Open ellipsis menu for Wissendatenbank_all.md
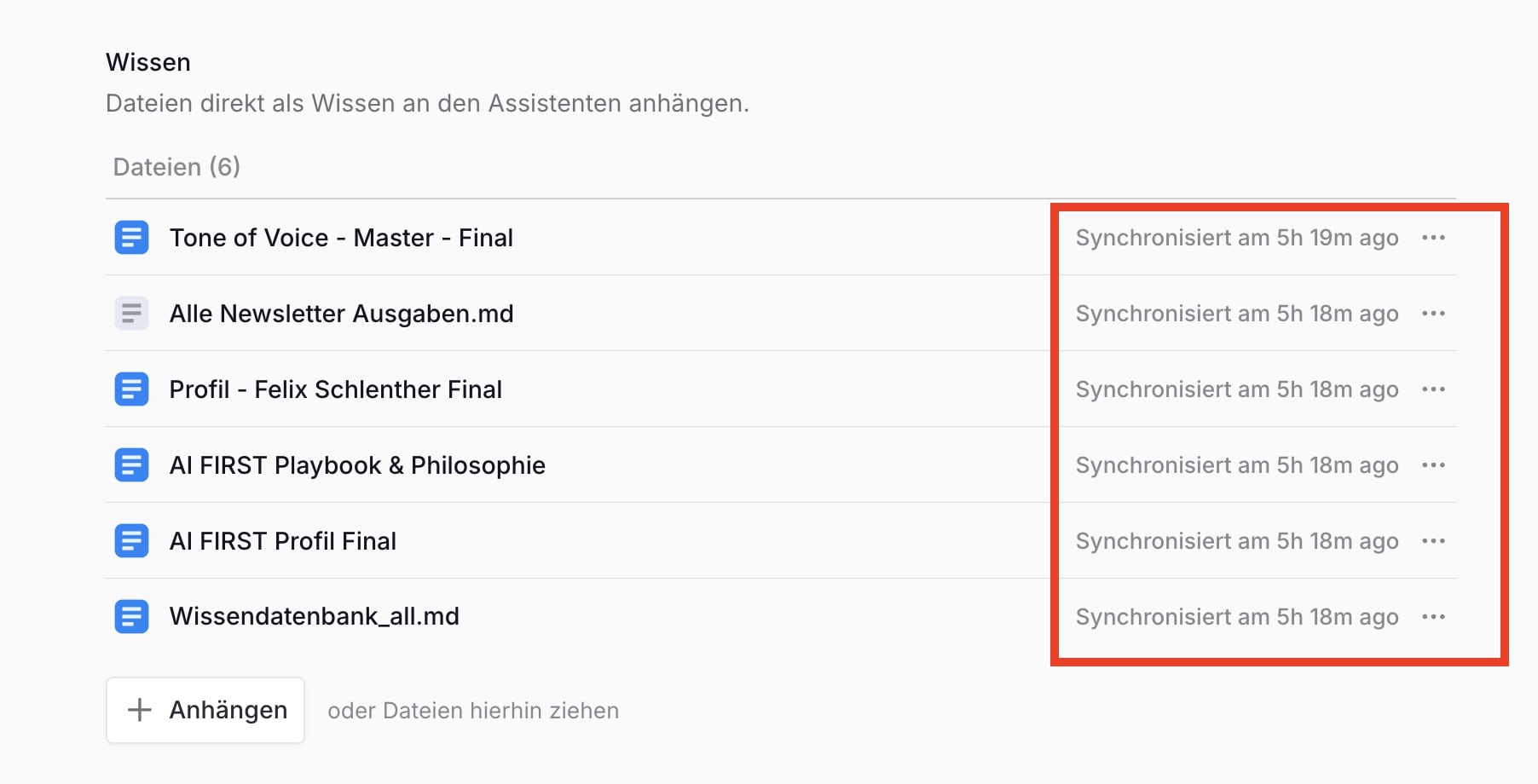 1433,617
